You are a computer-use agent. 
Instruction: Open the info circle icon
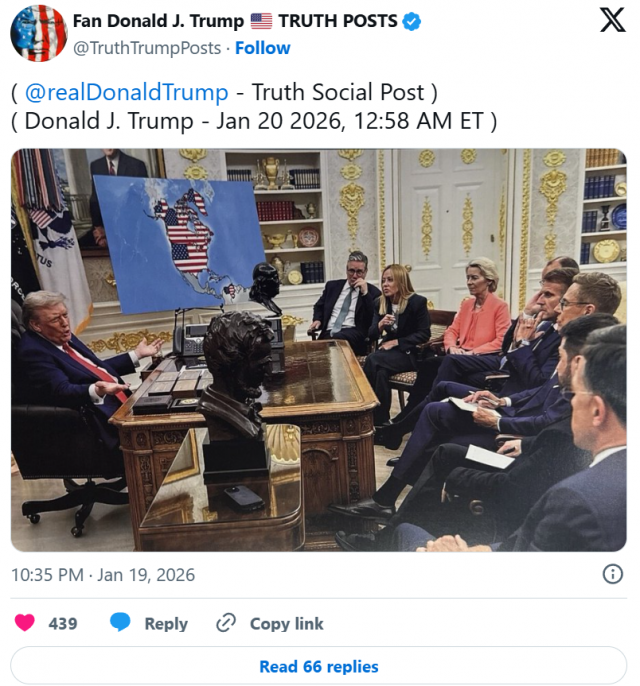pos(612,574)
